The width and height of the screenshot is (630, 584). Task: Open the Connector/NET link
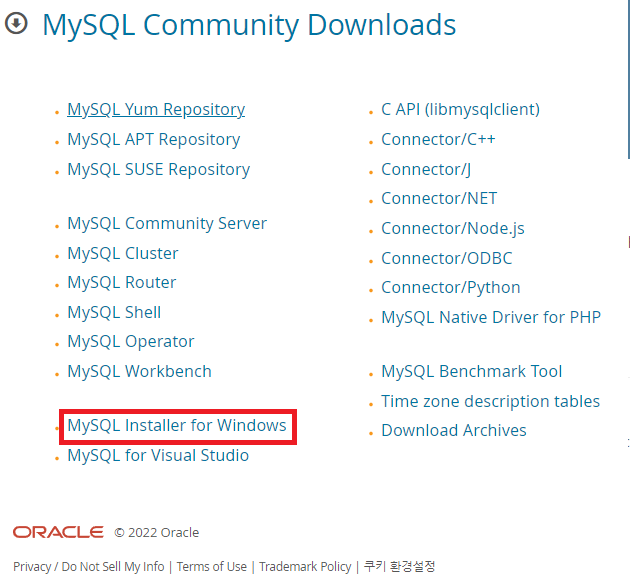439,198
